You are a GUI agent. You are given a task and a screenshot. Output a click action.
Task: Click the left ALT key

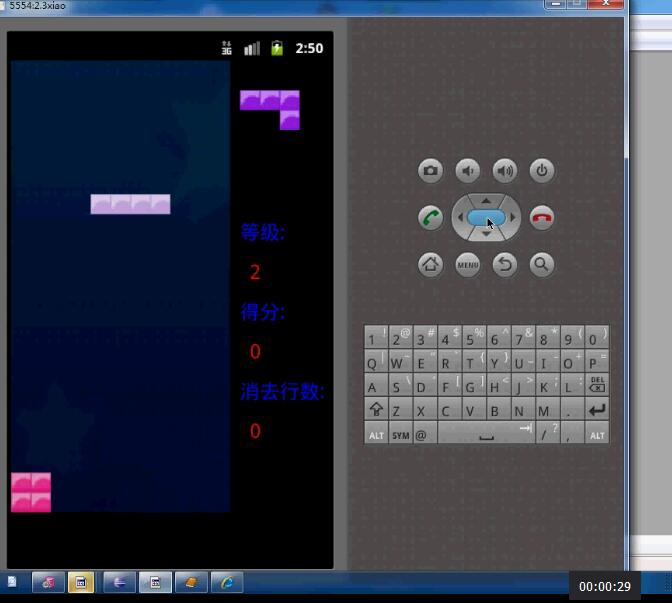point(376,434)
